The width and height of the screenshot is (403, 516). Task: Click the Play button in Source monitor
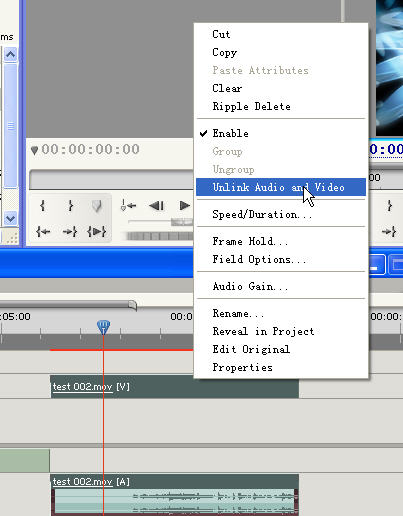184,206
